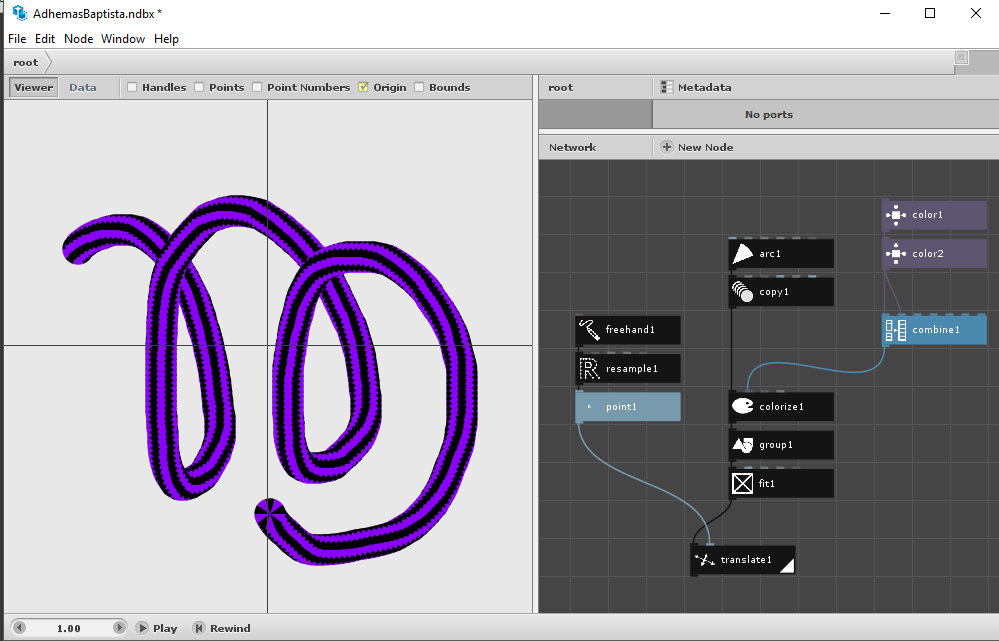This screenshot has height=641, width=999.
Task: Enable the Bounds checkbox
Action: pyautogui.click(x=419, y=87)
